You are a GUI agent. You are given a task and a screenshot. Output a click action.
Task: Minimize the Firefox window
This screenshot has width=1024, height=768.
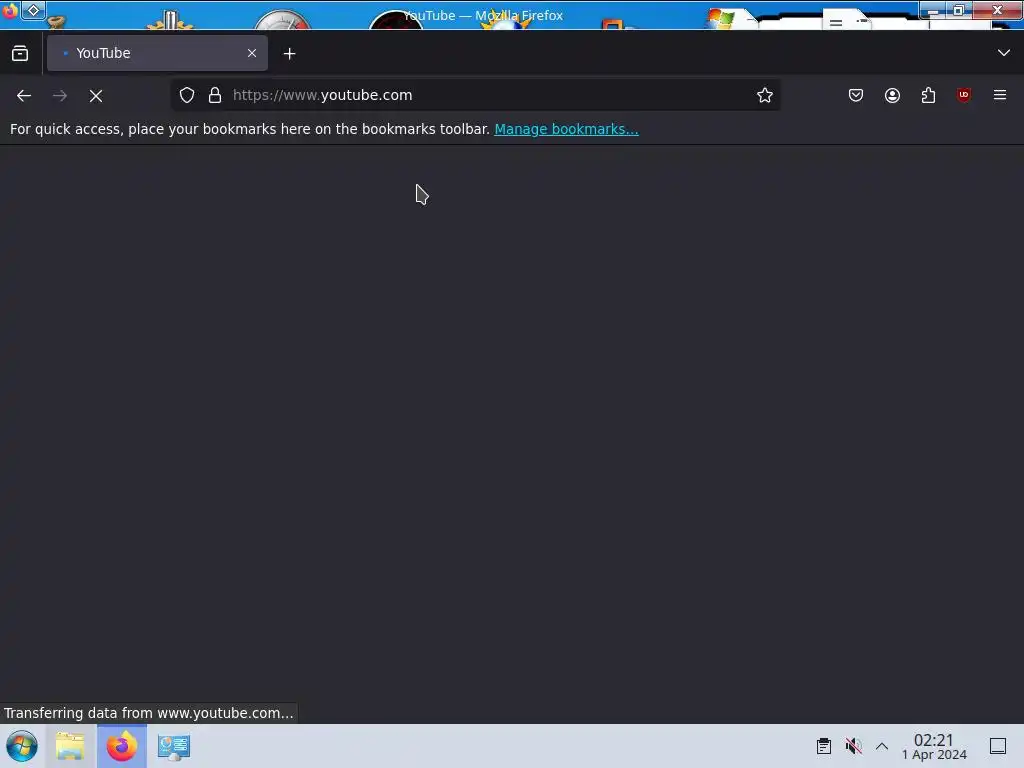click(933, 10)
